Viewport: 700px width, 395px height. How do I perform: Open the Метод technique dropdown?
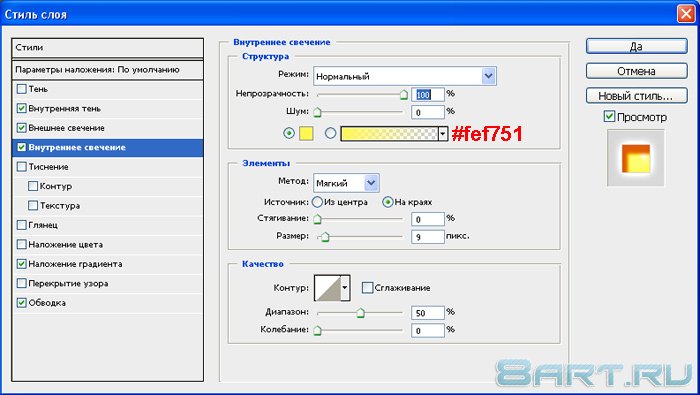[x=371, y=183]
